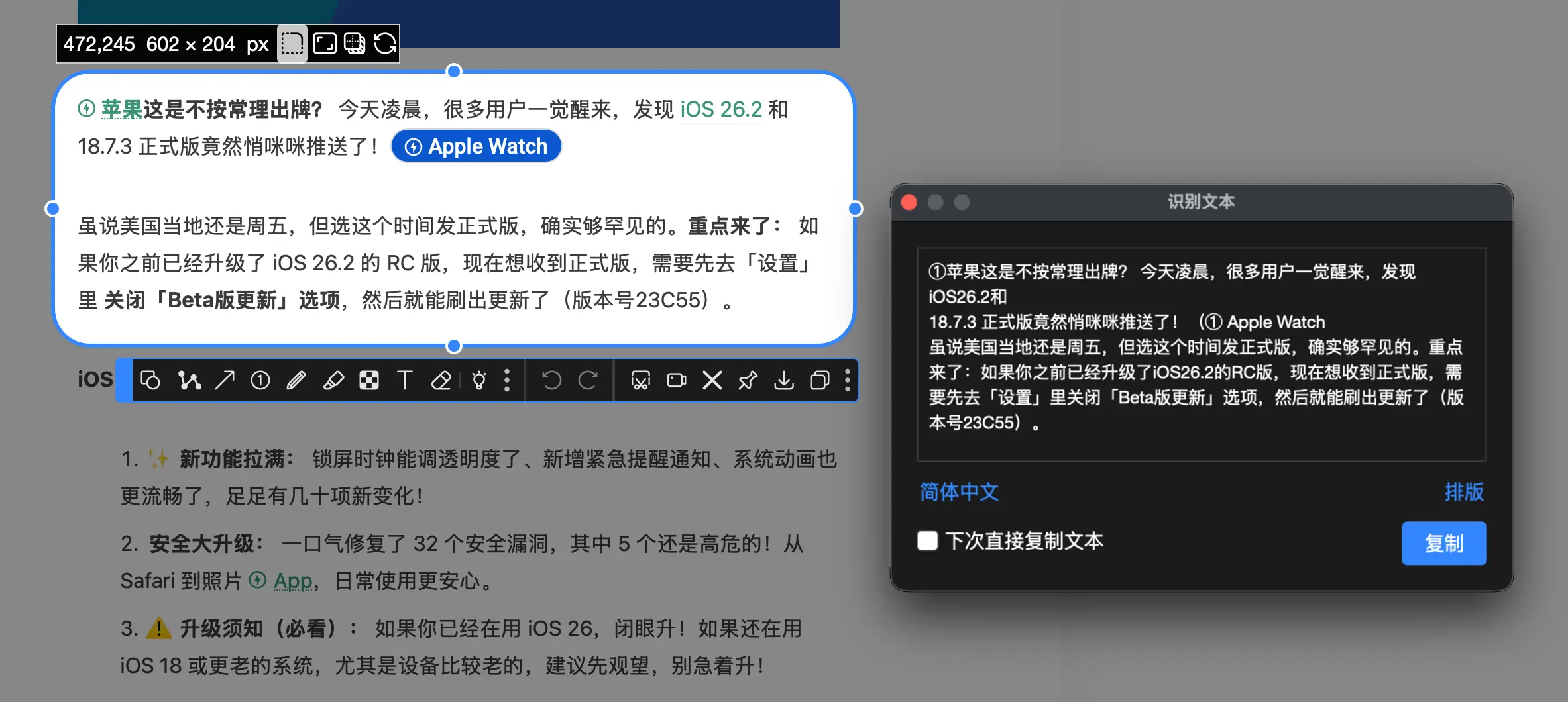
Task: Open more actions menu at toolbar end
Action: pos(847,380)
